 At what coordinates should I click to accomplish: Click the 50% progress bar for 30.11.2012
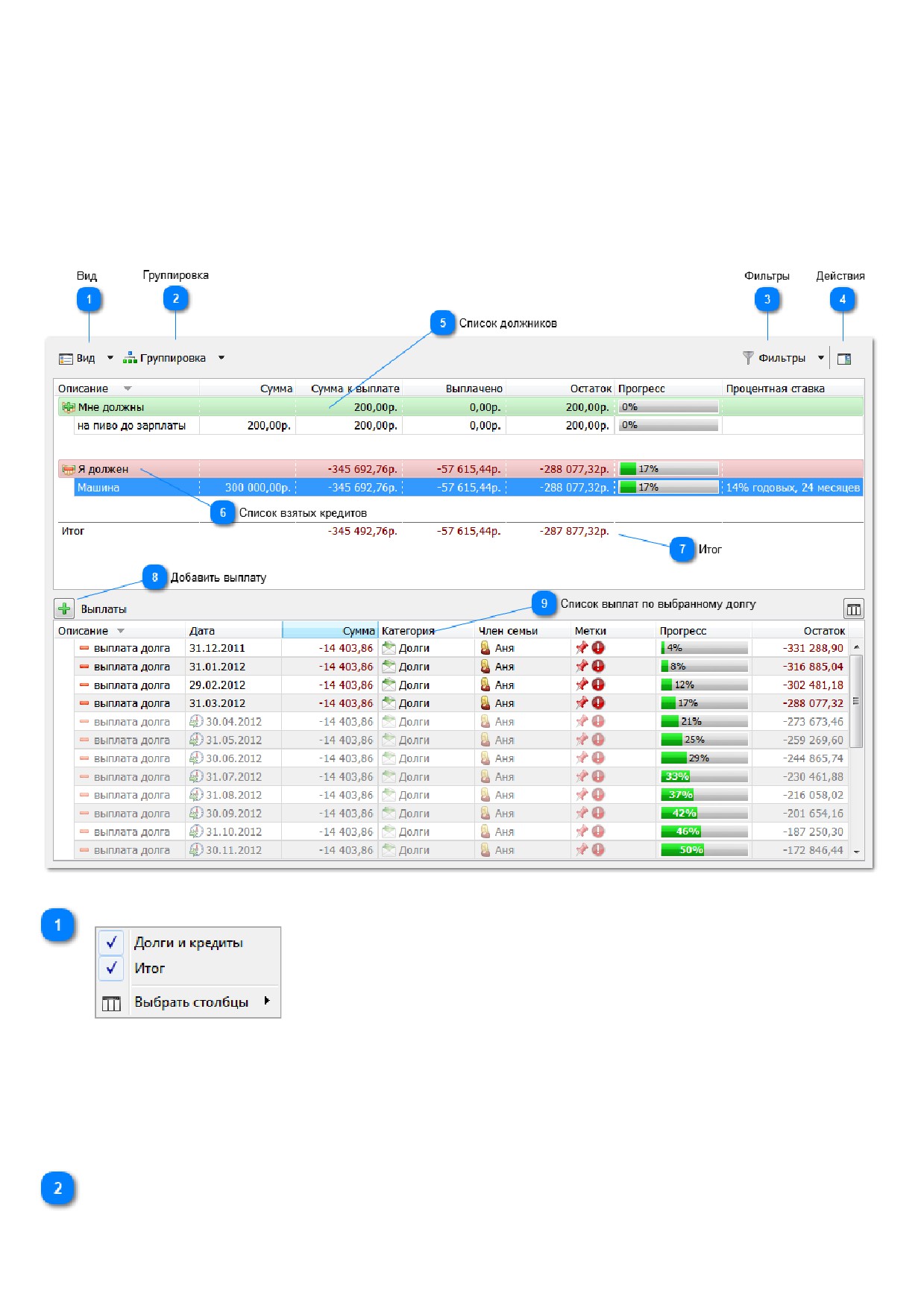coord(704,850)
